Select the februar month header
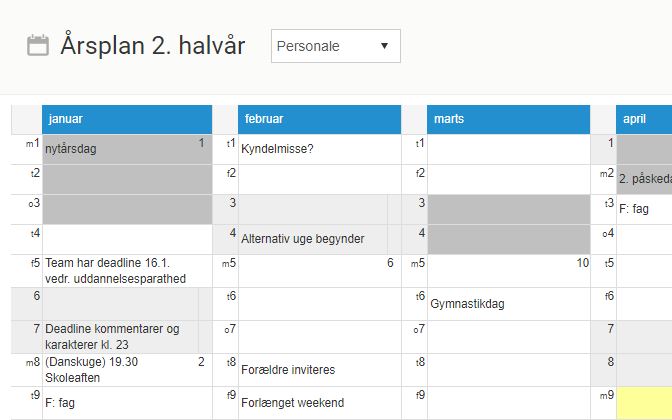Image resolution: width=672 pixels, height=420 pixels. coord(319,119)
